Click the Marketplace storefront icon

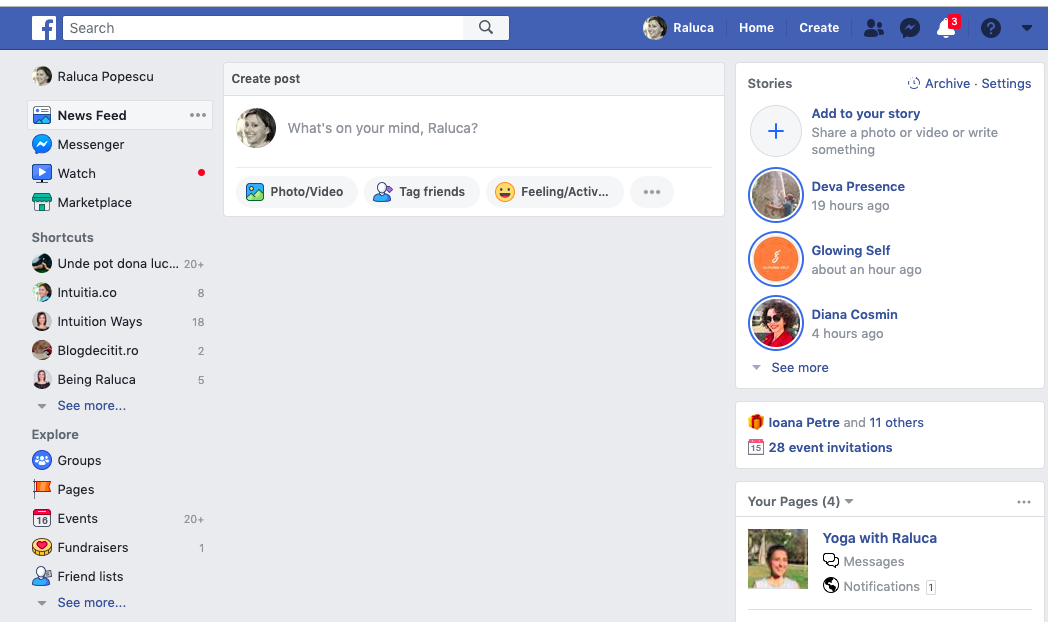pyautogui.click(x=41, y=202)
